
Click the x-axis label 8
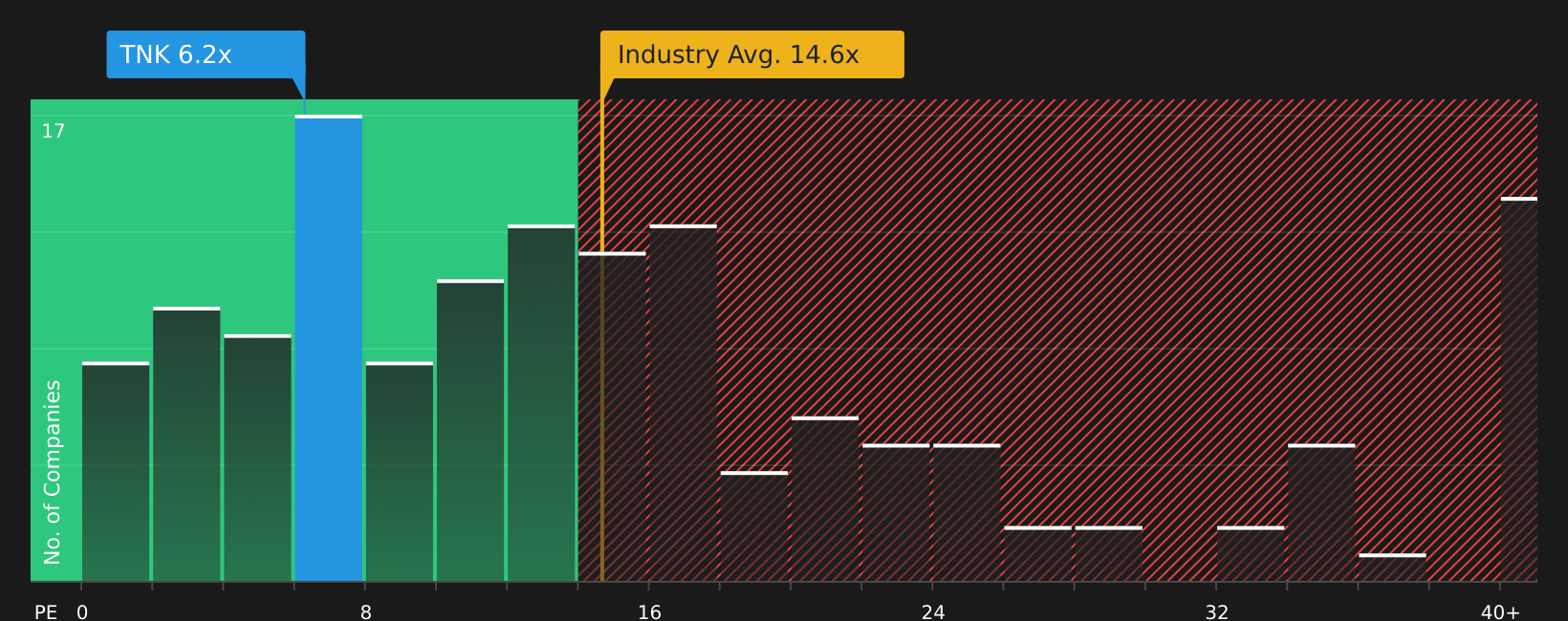pyautogui.click(x=365, y=612)
